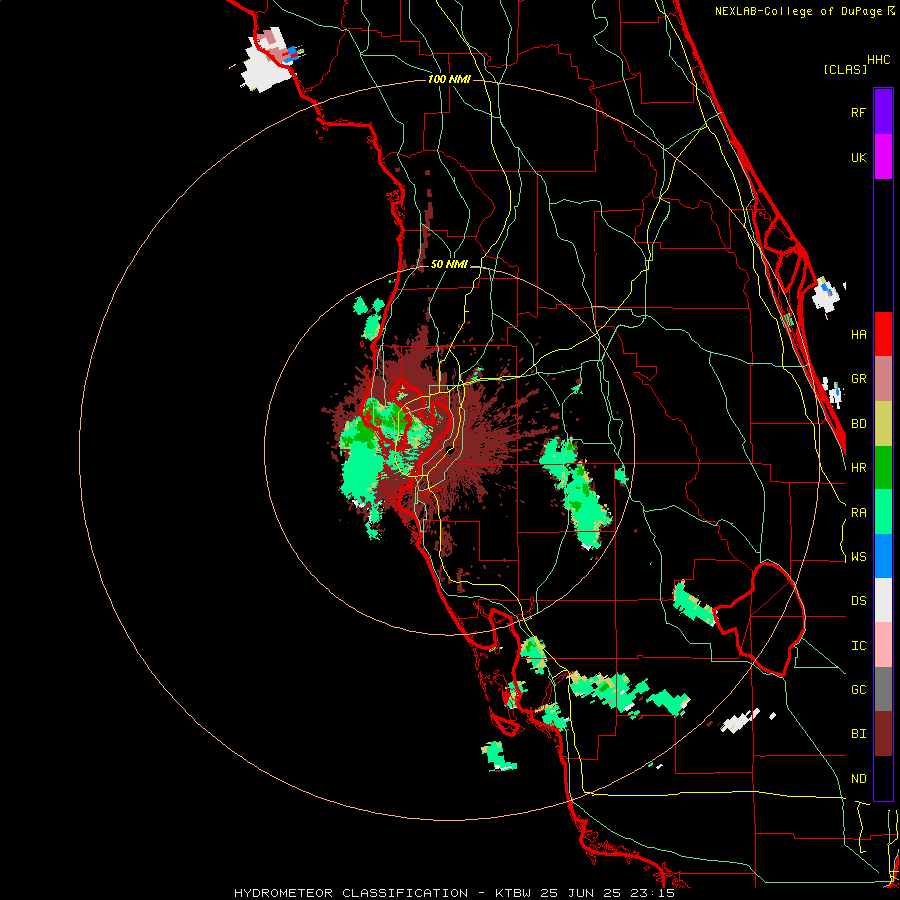
Task: Select the white DS legend swatch
Action: click(x=883, y=600)
